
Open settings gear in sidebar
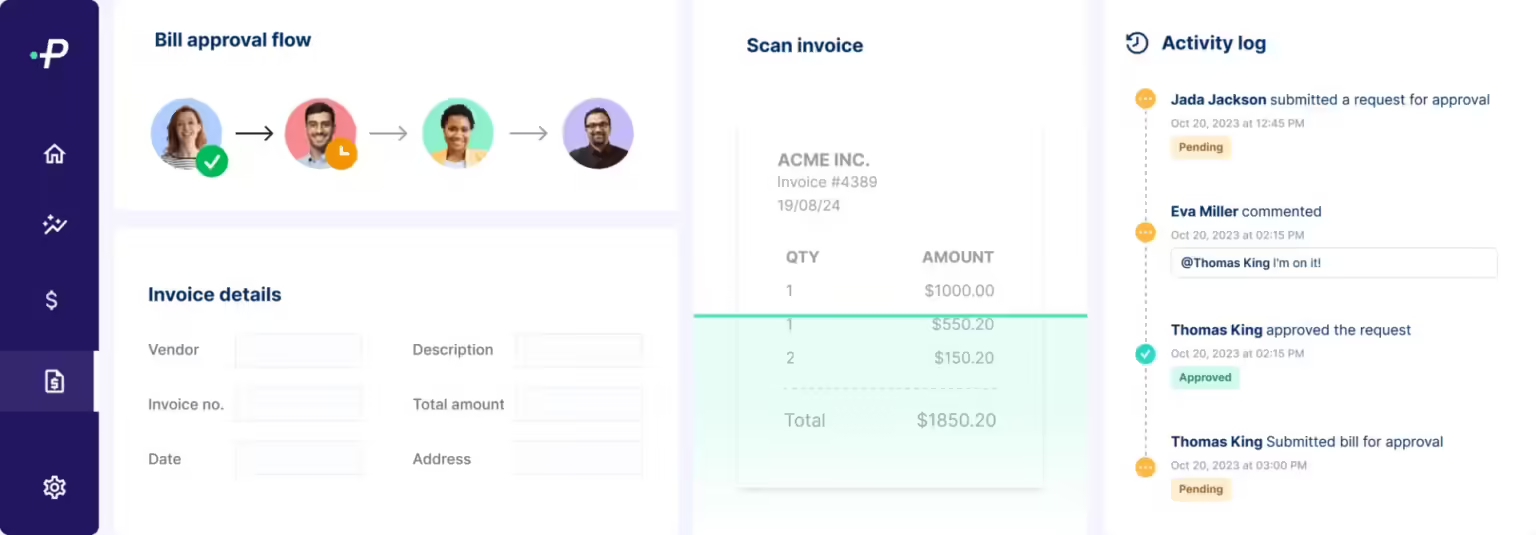pos(54,487)
